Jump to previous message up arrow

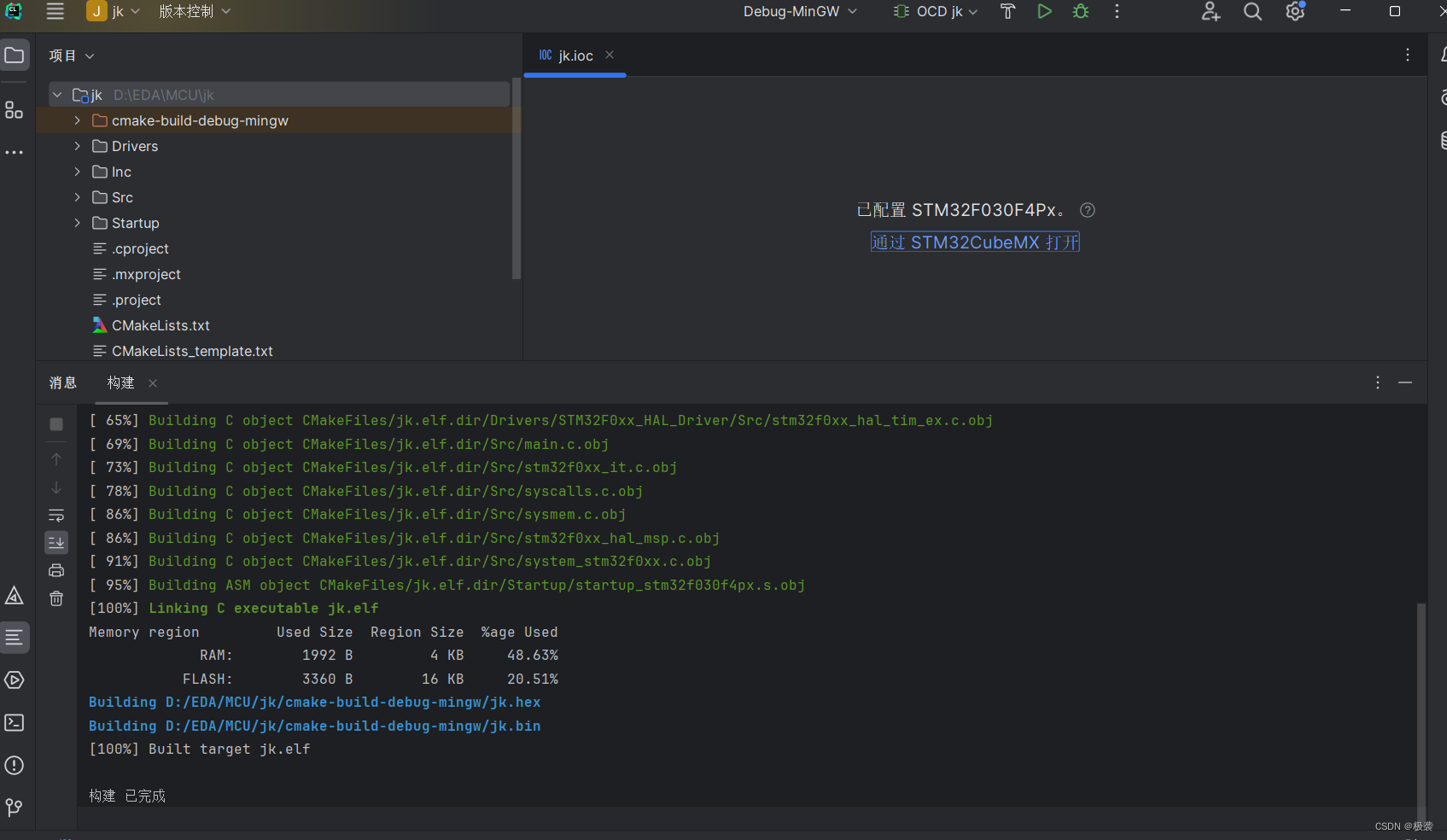click(56, 459)
